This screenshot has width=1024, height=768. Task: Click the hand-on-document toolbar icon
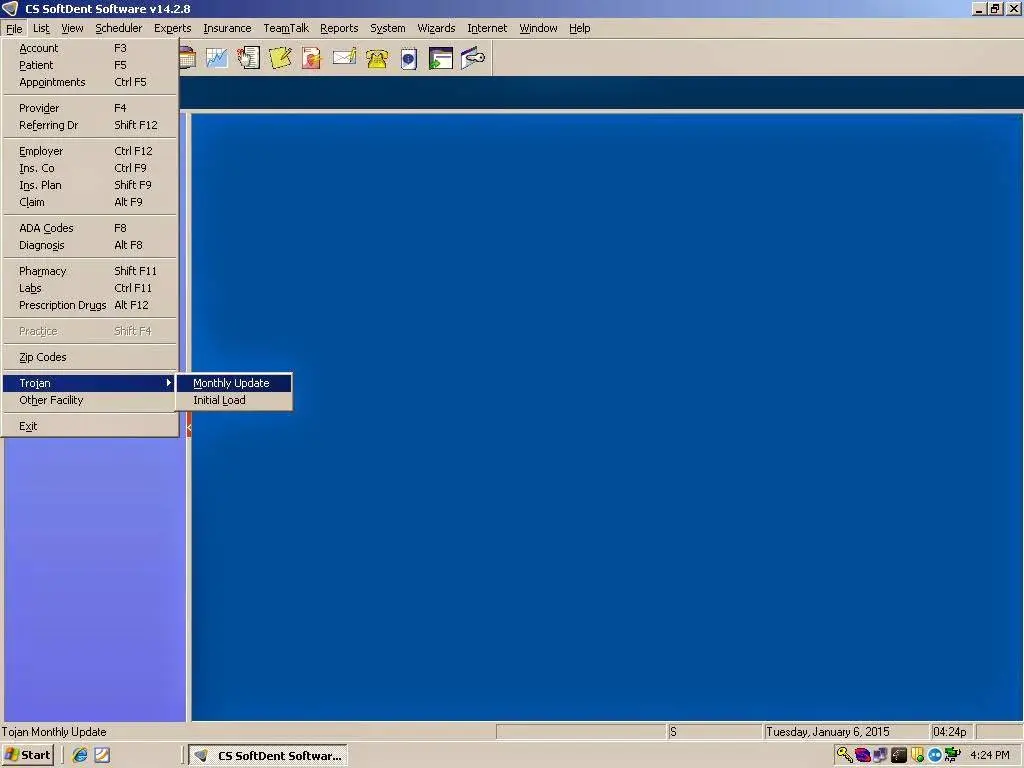(248, 58)
